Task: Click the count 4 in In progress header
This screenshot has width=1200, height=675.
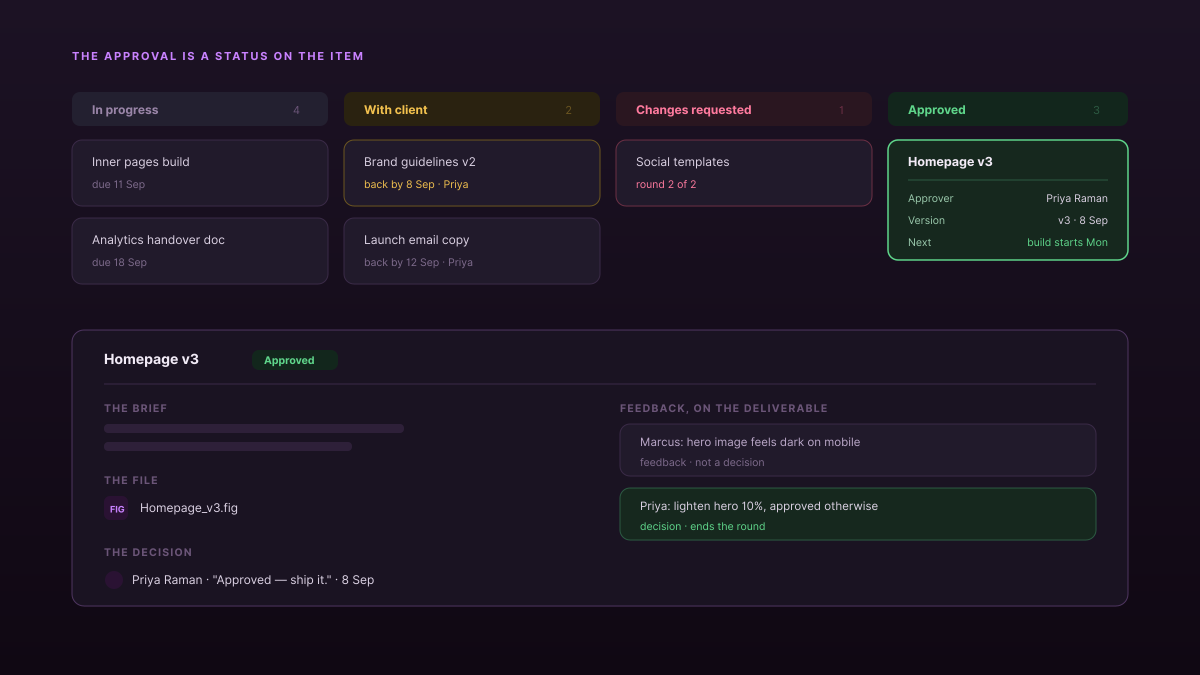Action: tap(296, 110)
